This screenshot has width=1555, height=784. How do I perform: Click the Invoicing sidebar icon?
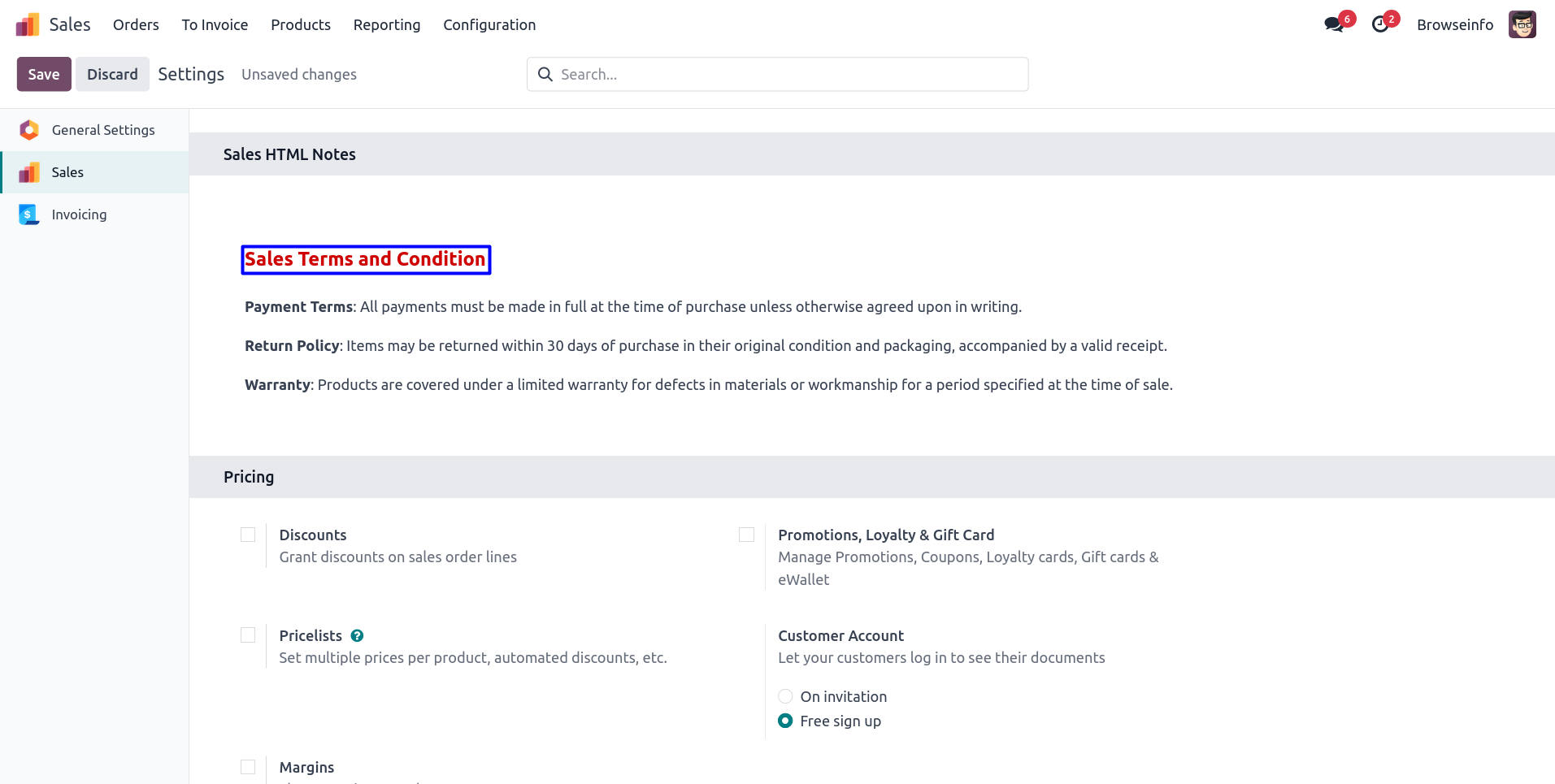click(x=29, y=214)
